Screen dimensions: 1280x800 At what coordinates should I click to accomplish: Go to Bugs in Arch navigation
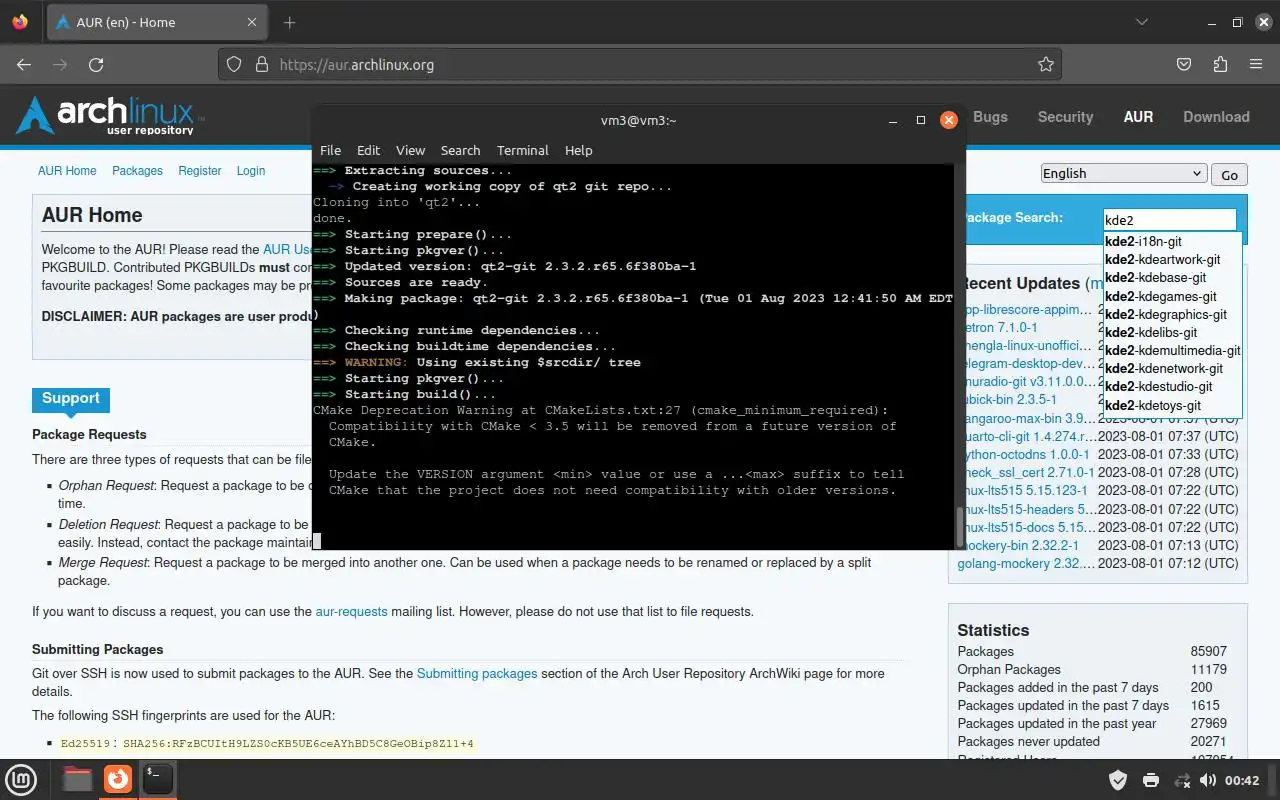click(990, 117)
